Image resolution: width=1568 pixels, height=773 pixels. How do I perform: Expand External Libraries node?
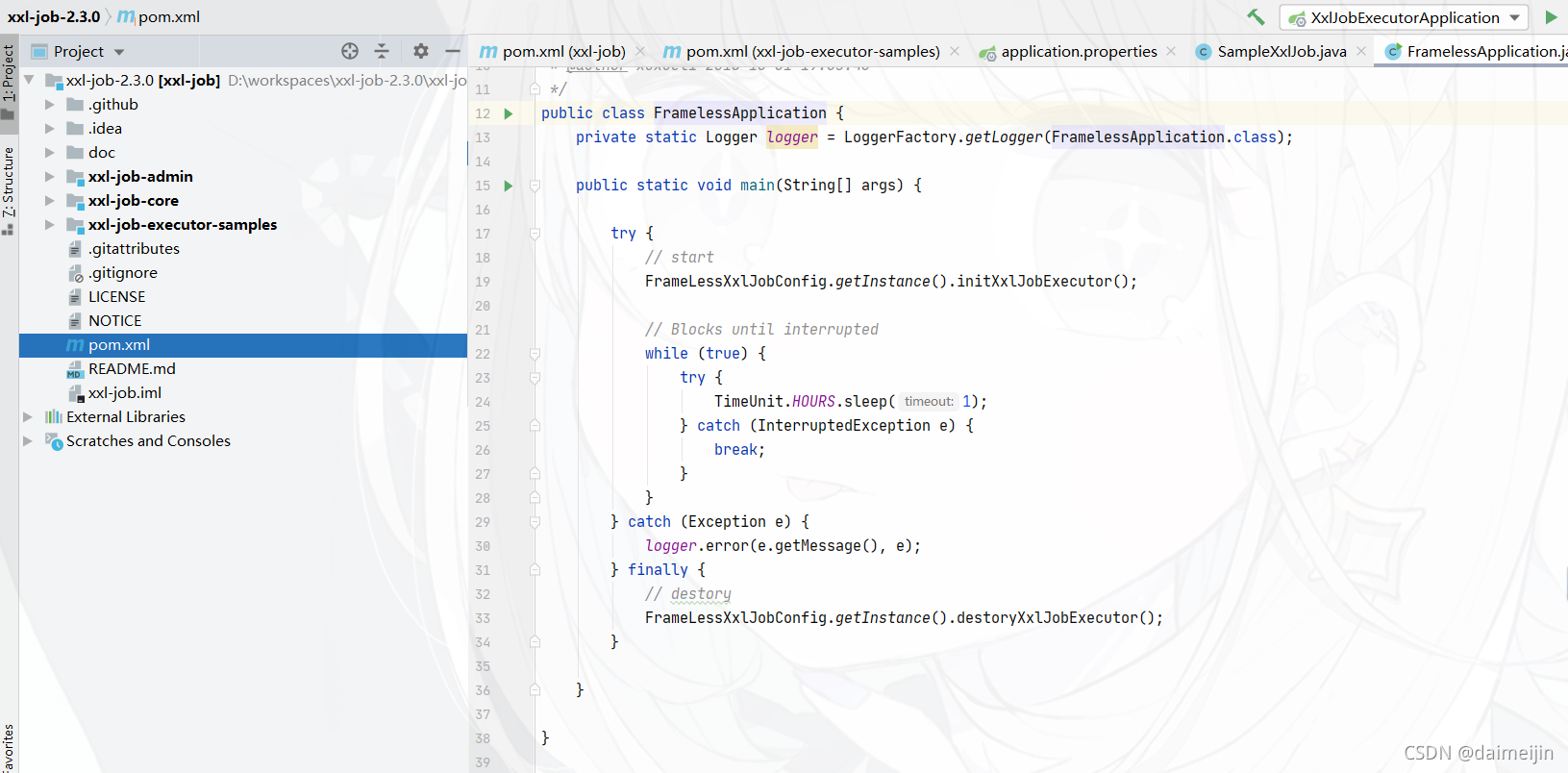point(29,416)
